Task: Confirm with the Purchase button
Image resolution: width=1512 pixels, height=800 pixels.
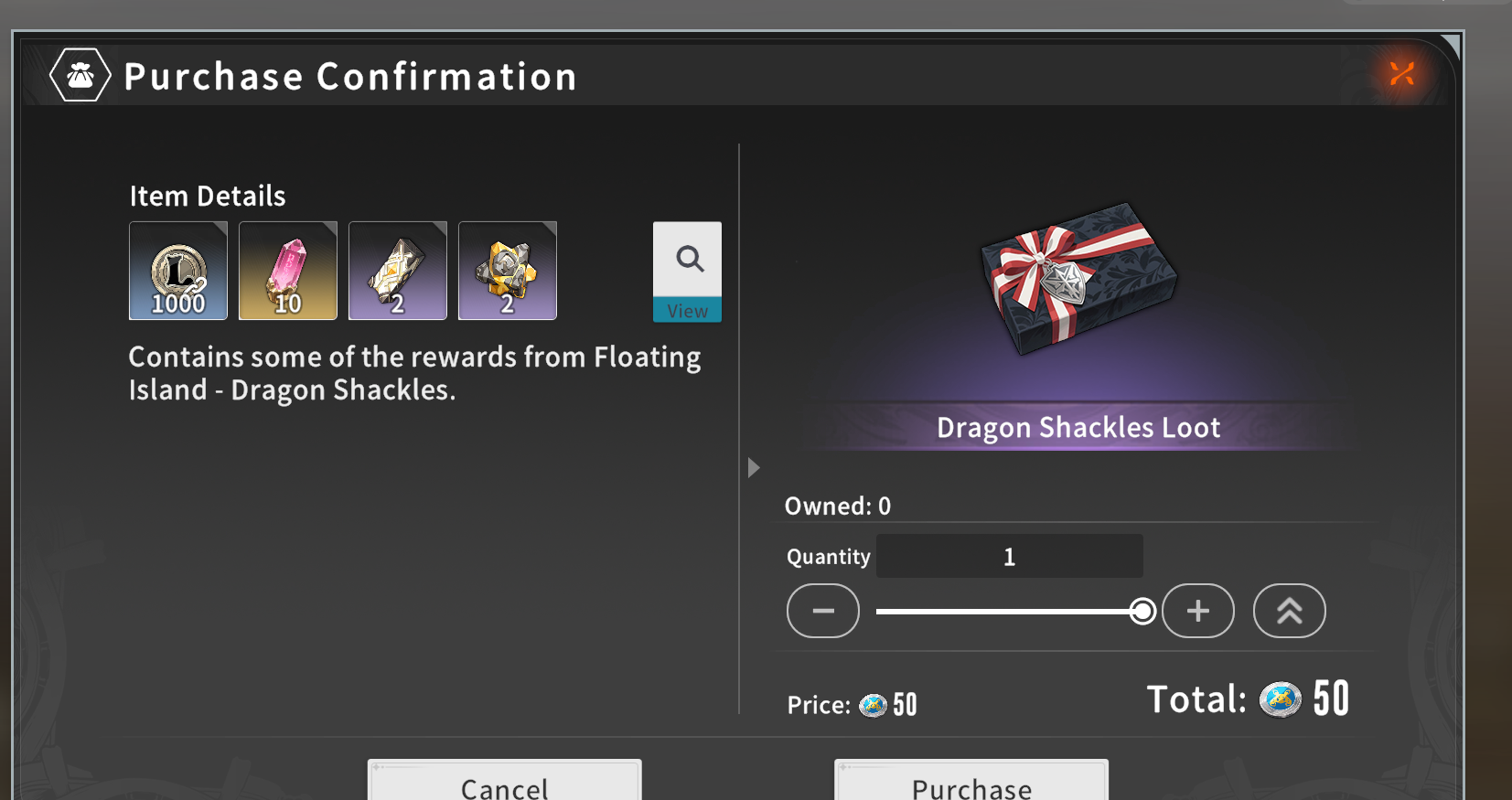Action: tap(971, 780)
